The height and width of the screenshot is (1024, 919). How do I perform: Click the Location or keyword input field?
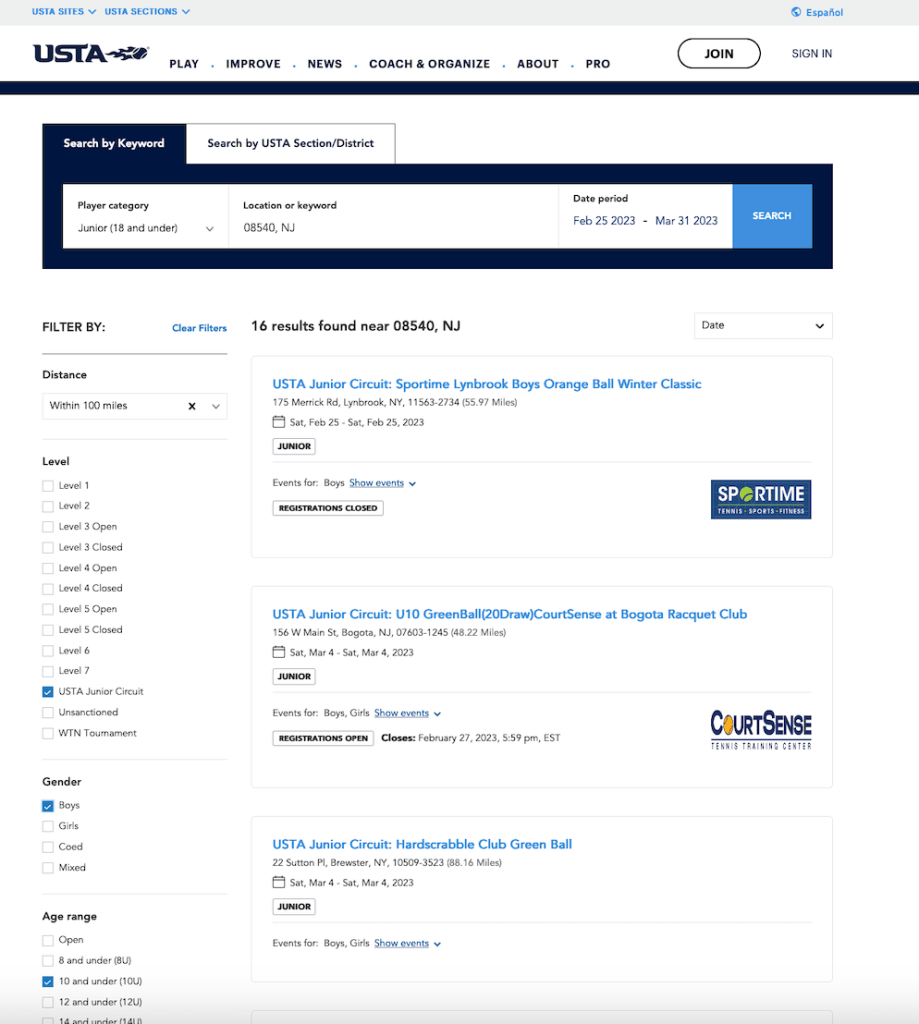pyautogui.click(x=393, y=228)
